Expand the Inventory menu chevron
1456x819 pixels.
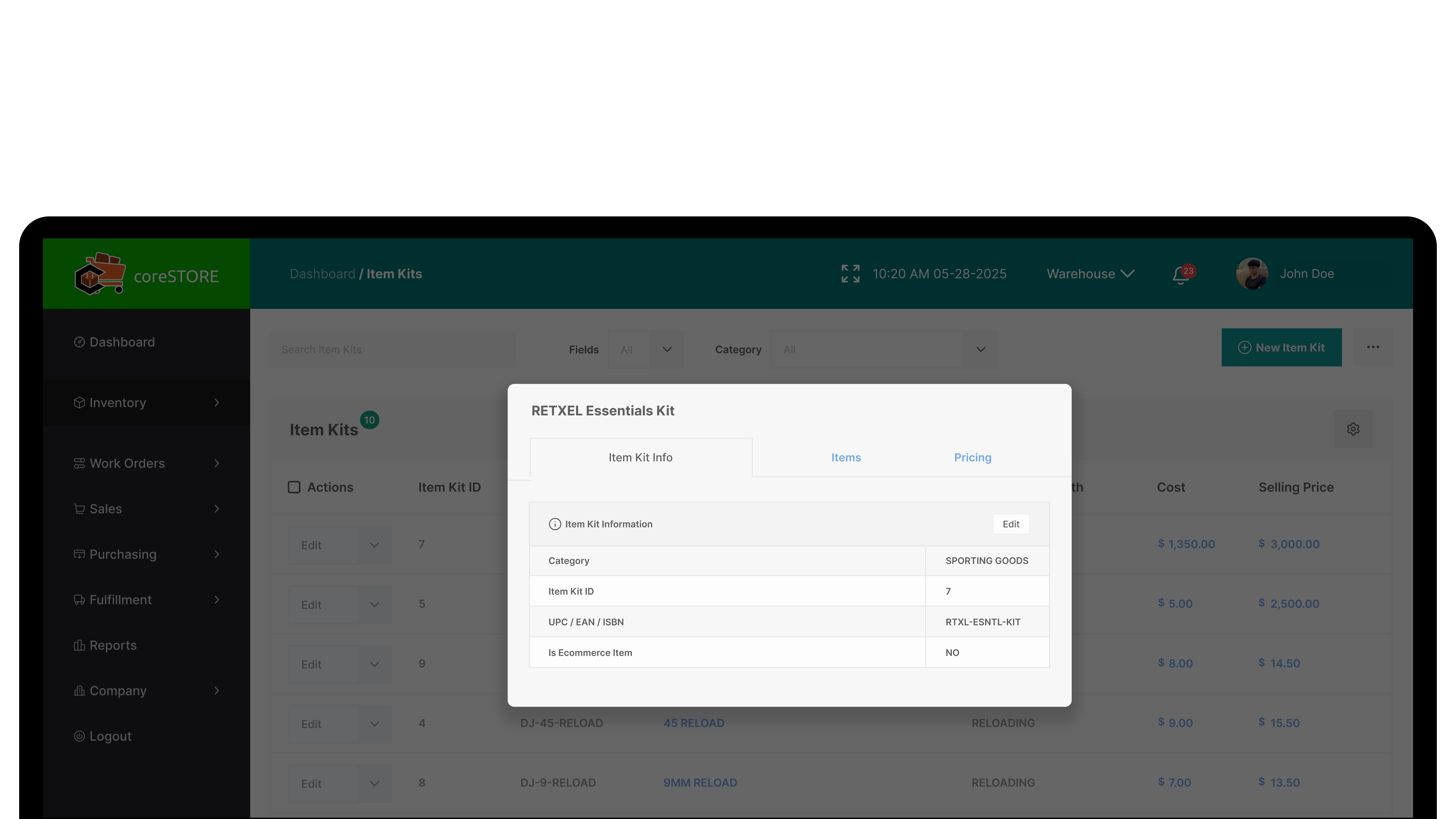coord(216,402)
